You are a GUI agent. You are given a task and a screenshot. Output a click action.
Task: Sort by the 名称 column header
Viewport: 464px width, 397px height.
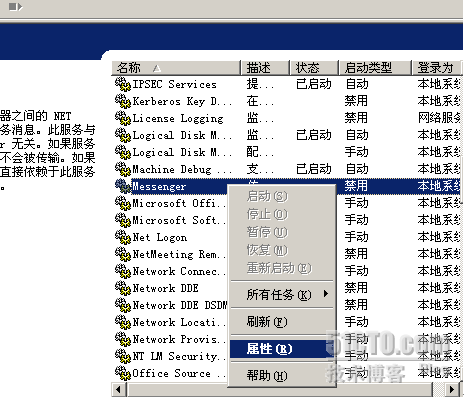(176, 68)
